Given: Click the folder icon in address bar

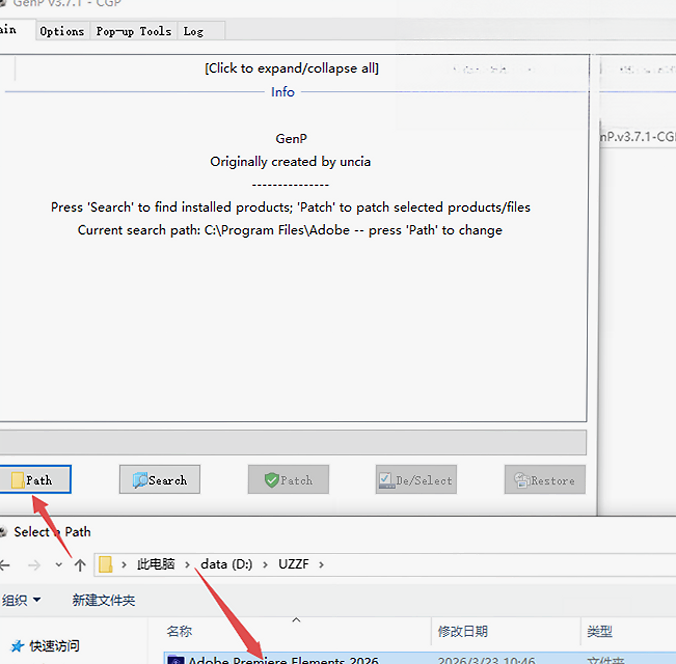Looking at the screenshot, I should 106,564.
